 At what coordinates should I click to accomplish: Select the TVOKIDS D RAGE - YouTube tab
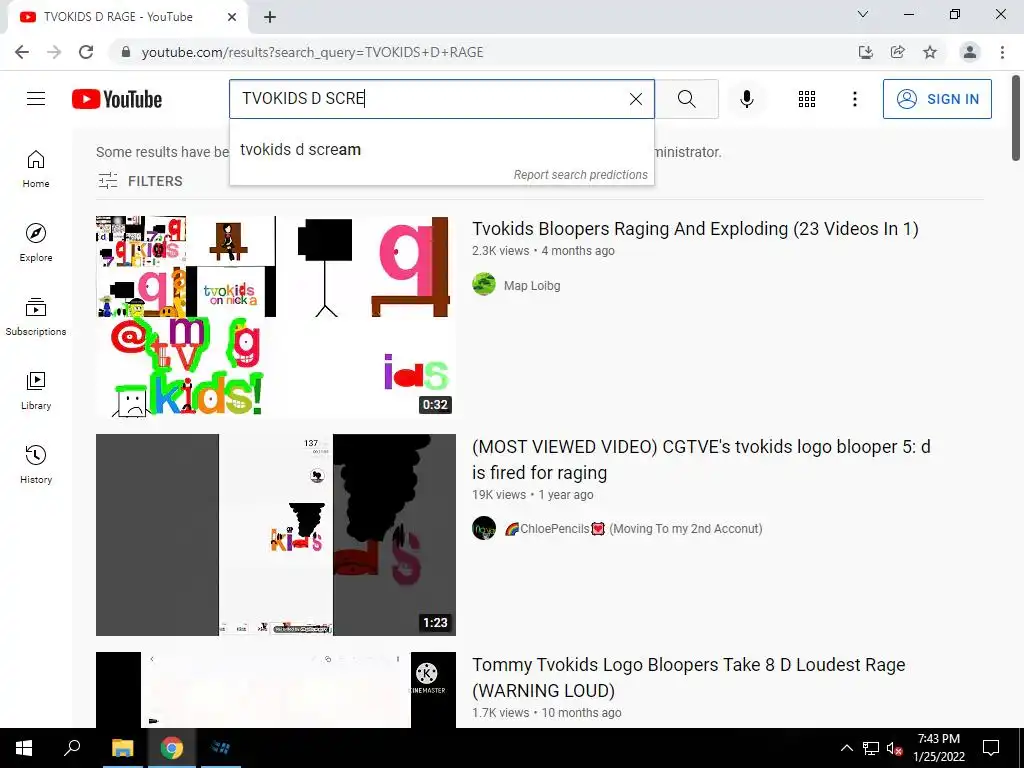point(127,17)
